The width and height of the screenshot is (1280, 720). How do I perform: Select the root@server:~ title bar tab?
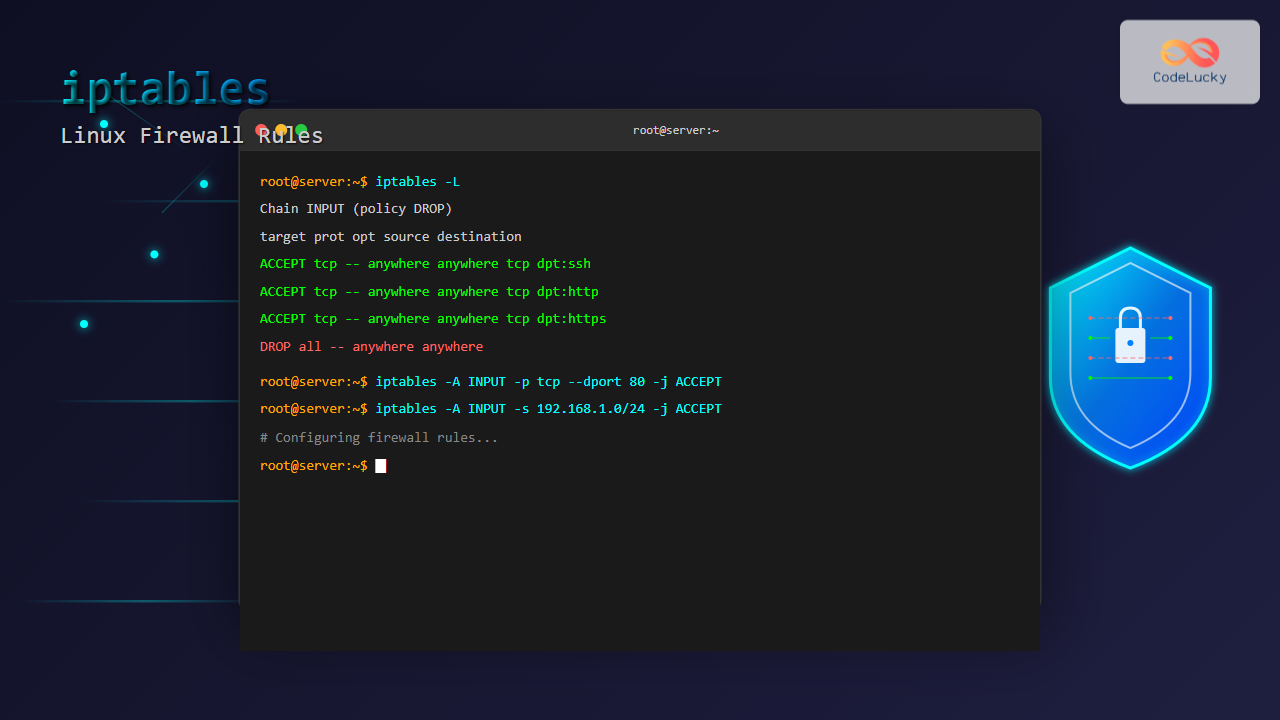click(676, 130)
